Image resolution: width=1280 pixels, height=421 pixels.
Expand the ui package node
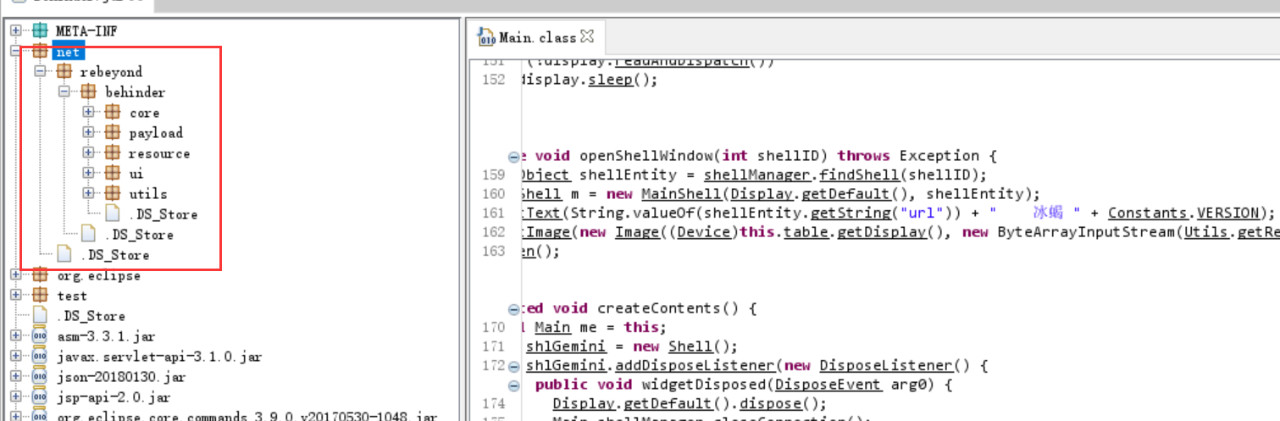(x=89, y=173)
